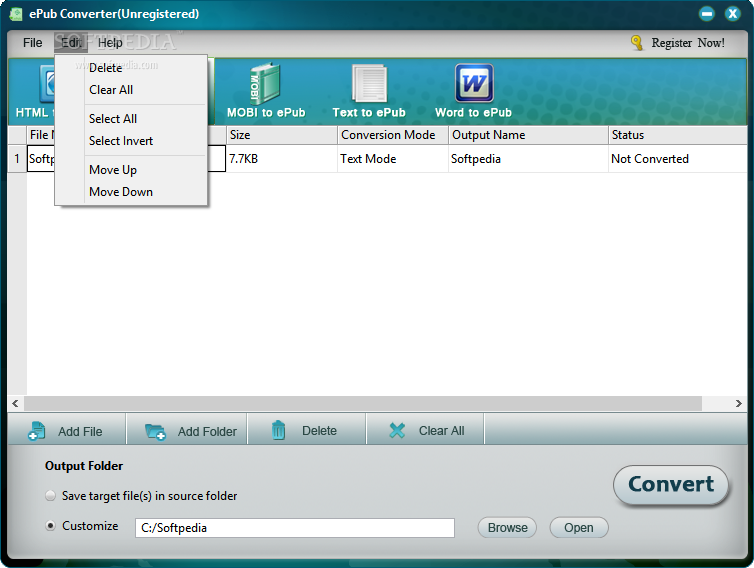Open the Text to ePub converter
This screenshot has width=754, height=568.
coord(369,90)
